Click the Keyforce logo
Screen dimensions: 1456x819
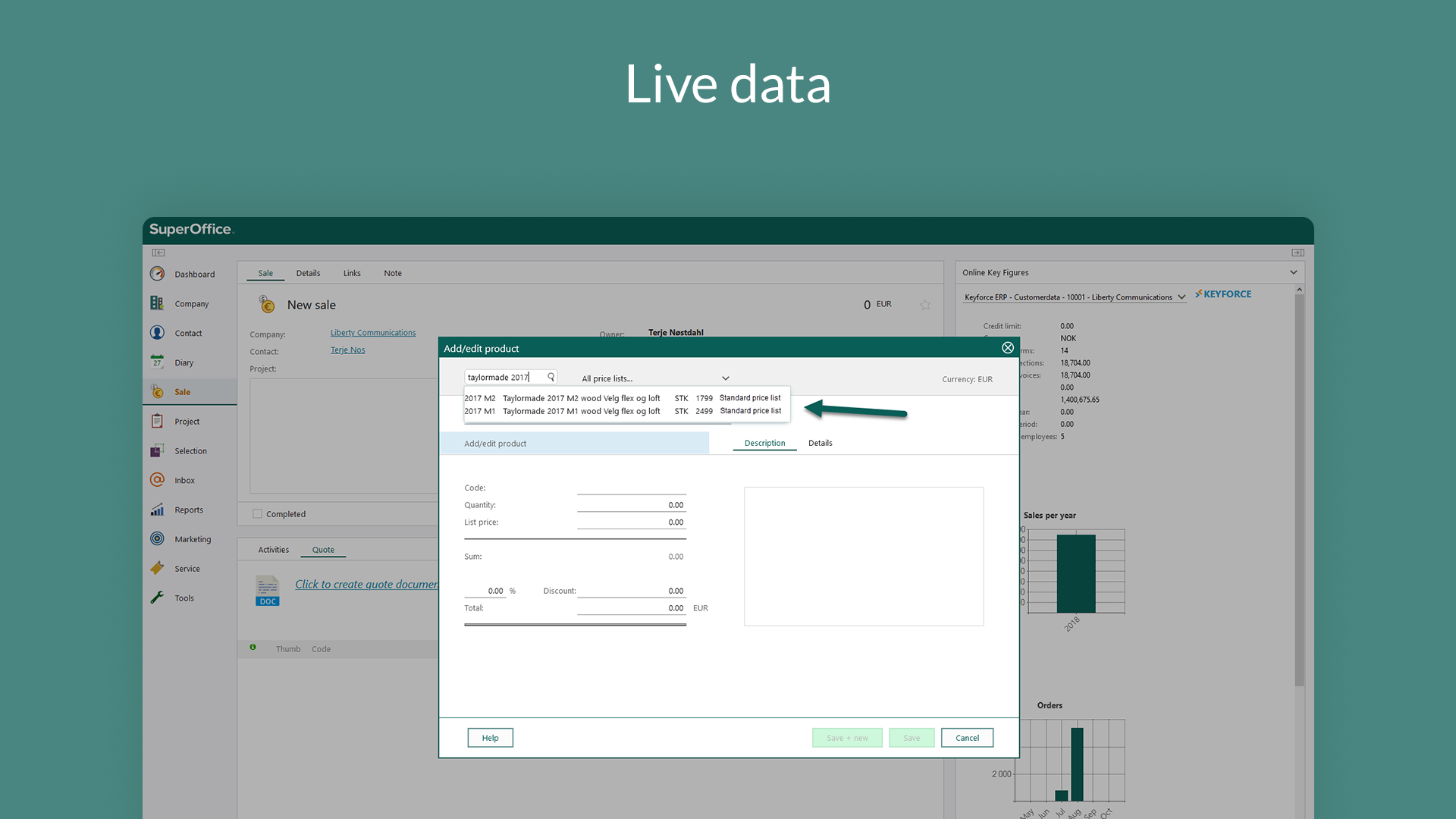click(1223, 294)
